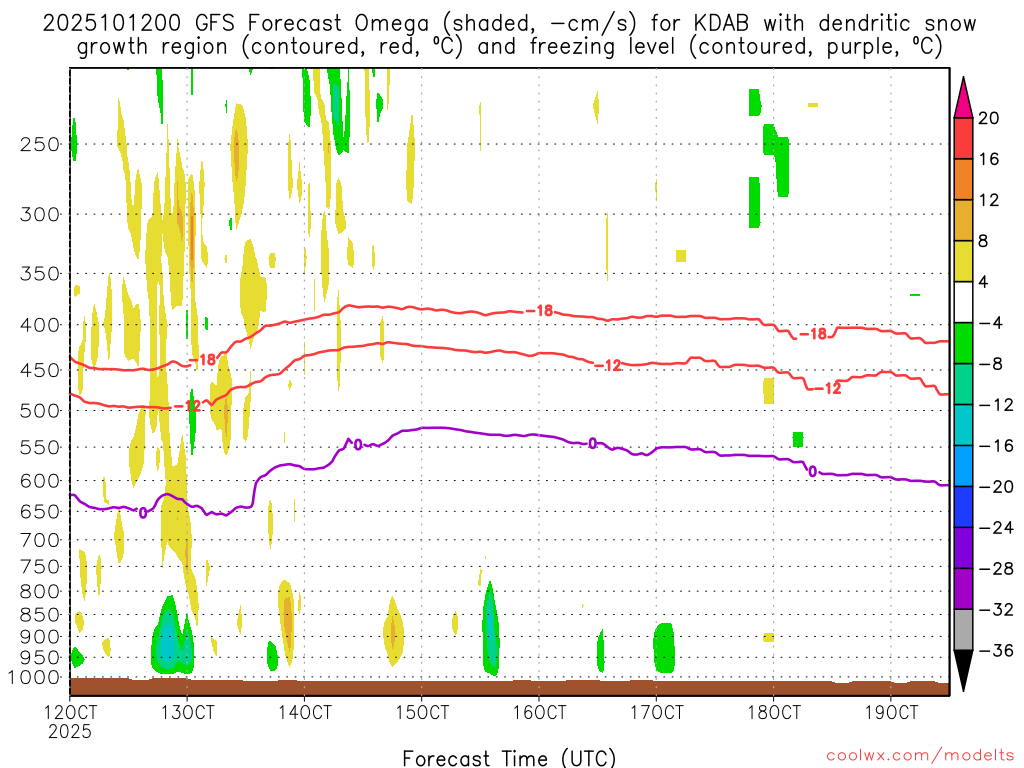Click the -12 contour label near 185CT
The image size is (1024, 768).
point(828,389)
